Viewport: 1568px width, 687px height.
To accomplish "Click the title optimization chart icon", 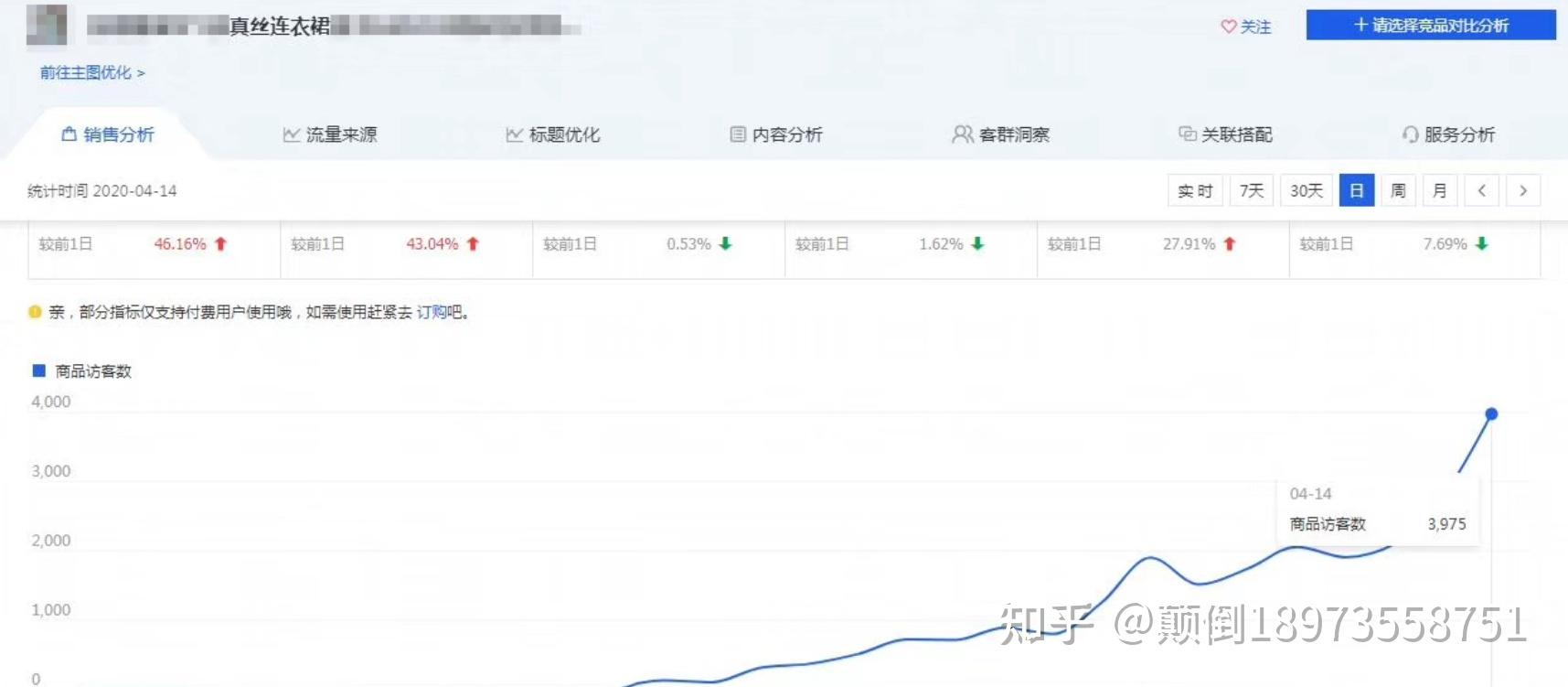I will point(515,134).
